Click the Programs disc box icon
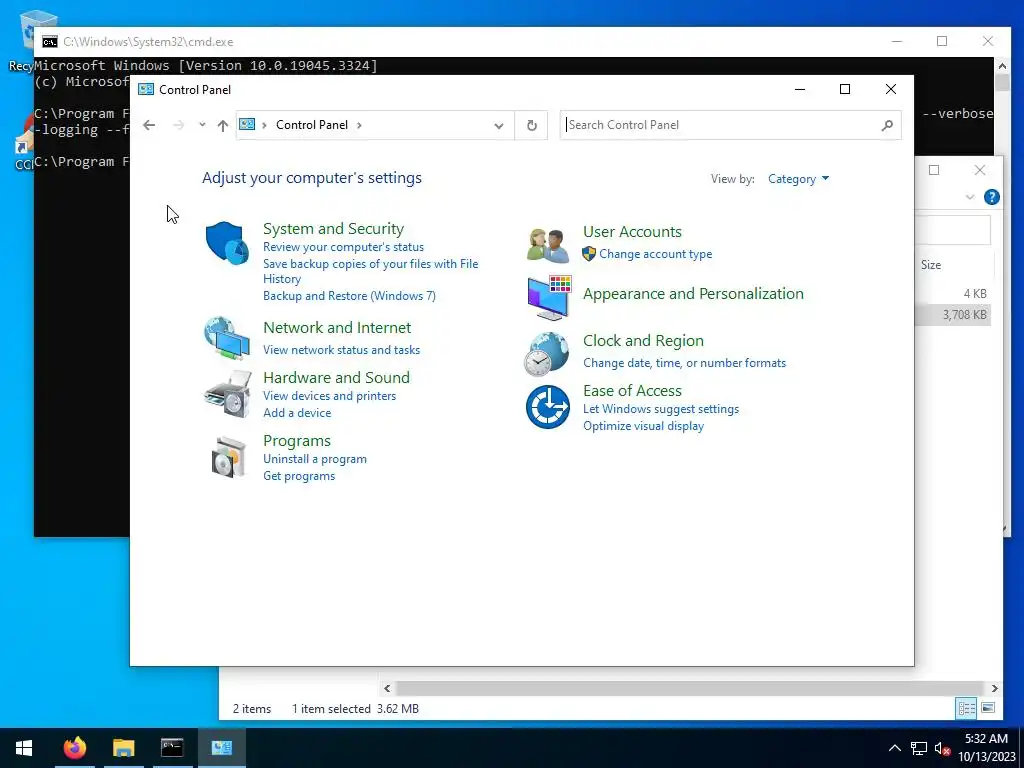This screenshot has width=1024, height=768. pos(229,457)
